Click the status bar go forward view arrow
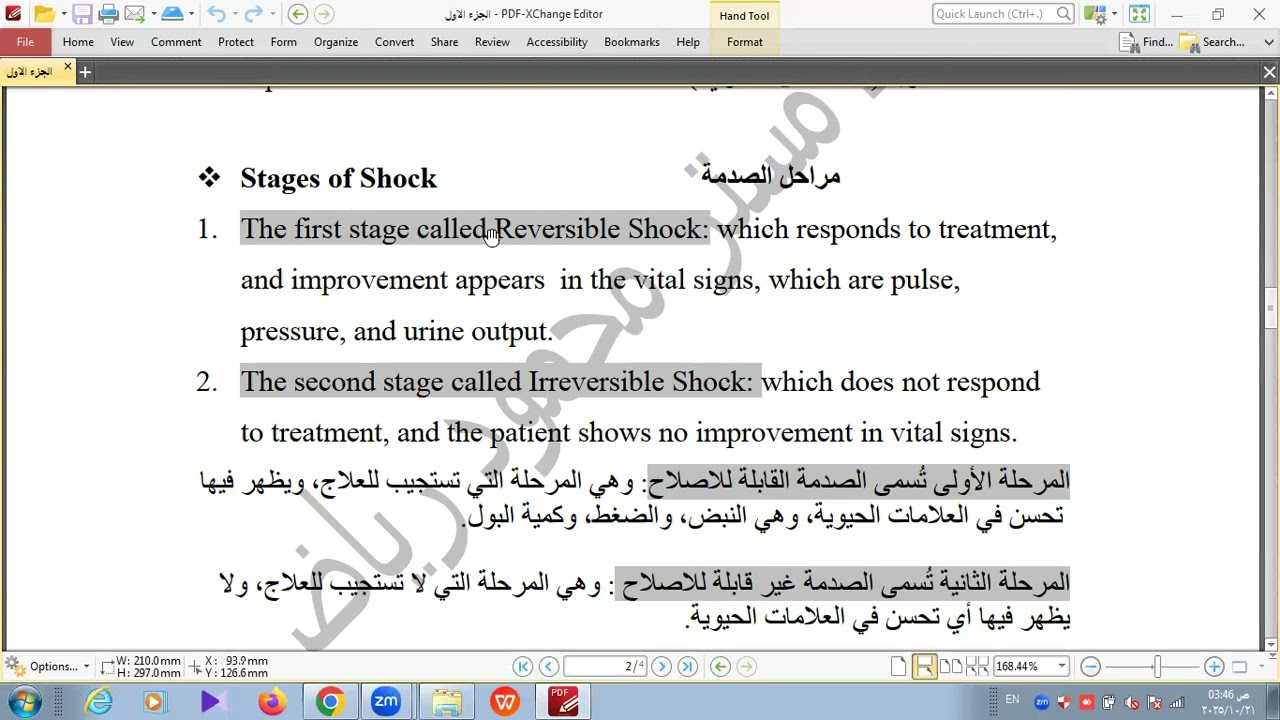 point(746,667)
